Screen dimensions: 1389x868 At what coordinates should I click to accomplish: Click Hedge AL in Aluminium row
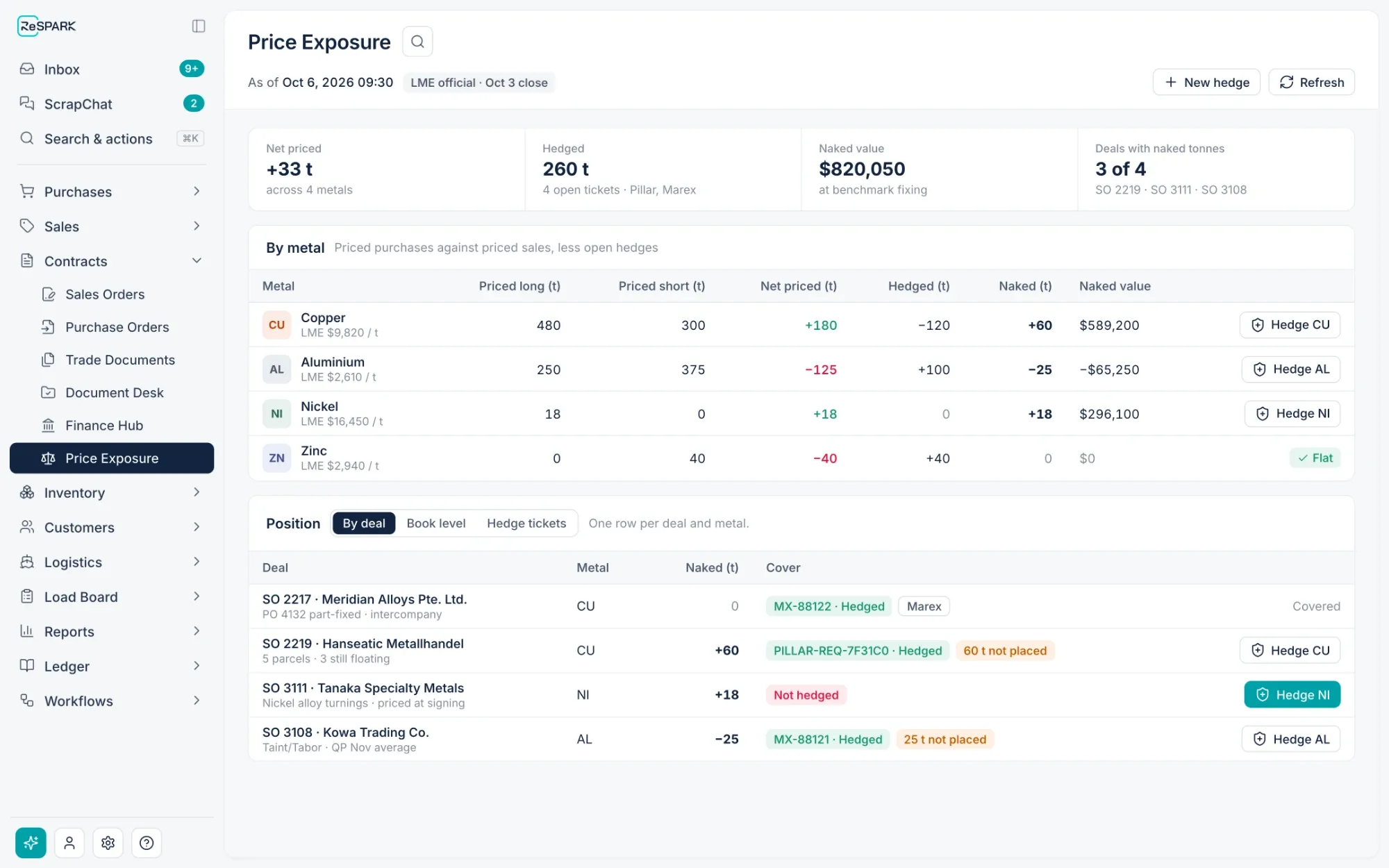click(x=1291, y=369)
